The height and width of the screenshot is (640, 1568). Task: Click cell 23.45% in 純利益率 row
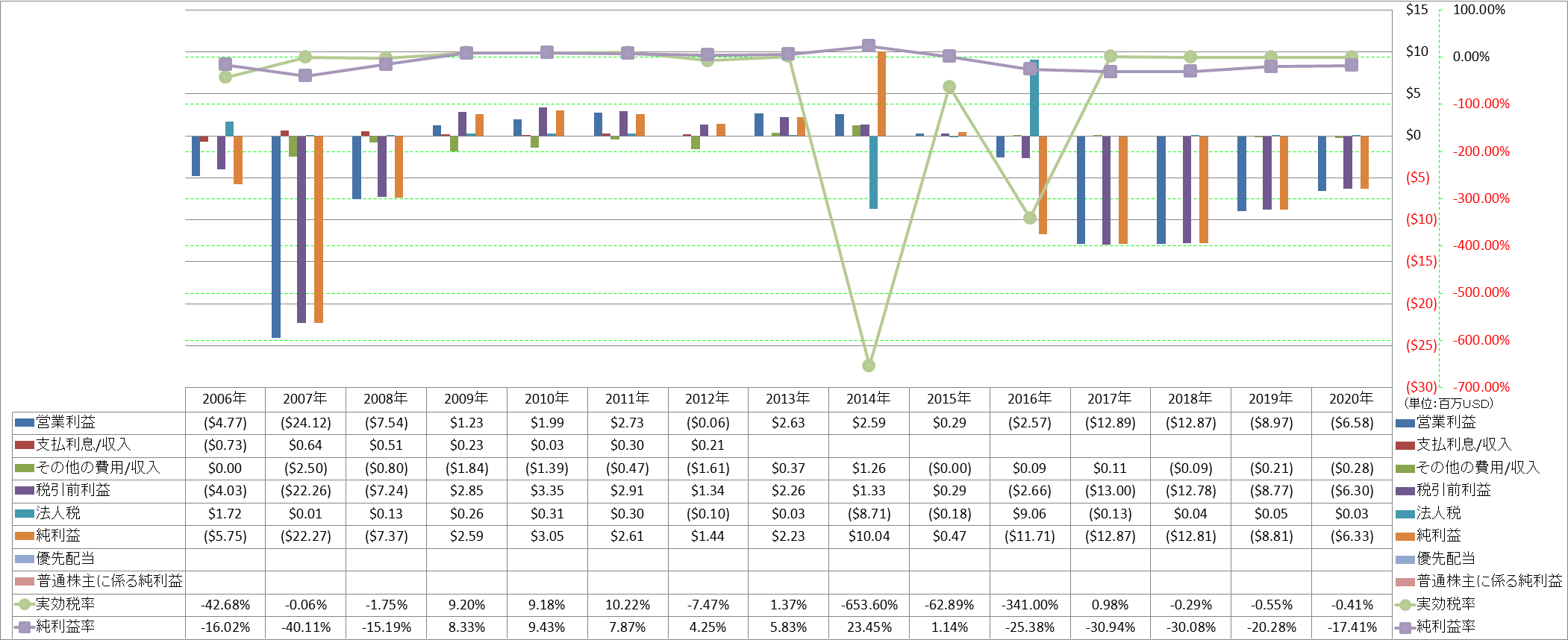[x=869, y=627]
